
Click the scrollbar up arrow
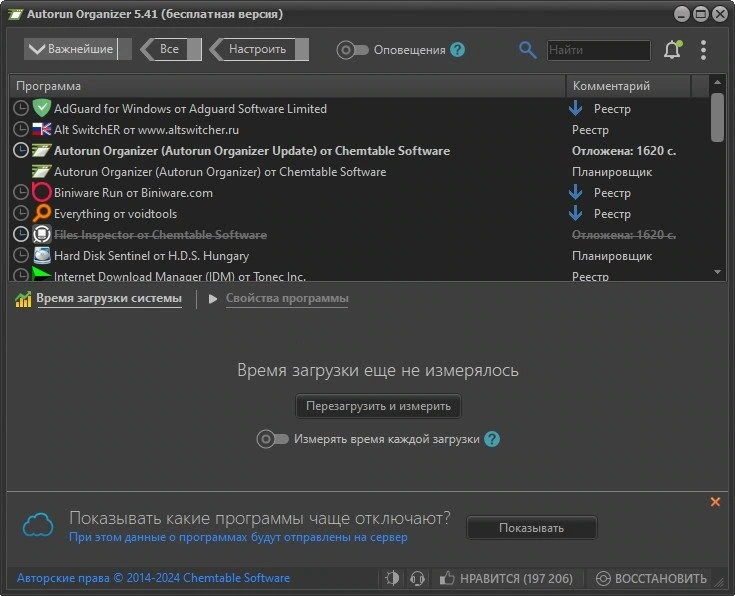(x=717, y=82)
